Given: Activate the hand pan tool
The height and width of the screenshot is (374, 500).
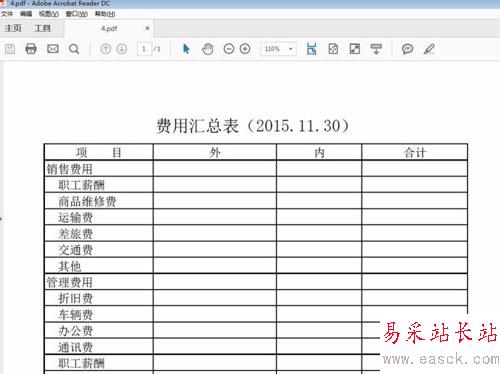Looking at the screenshot, I should (208, 49).
